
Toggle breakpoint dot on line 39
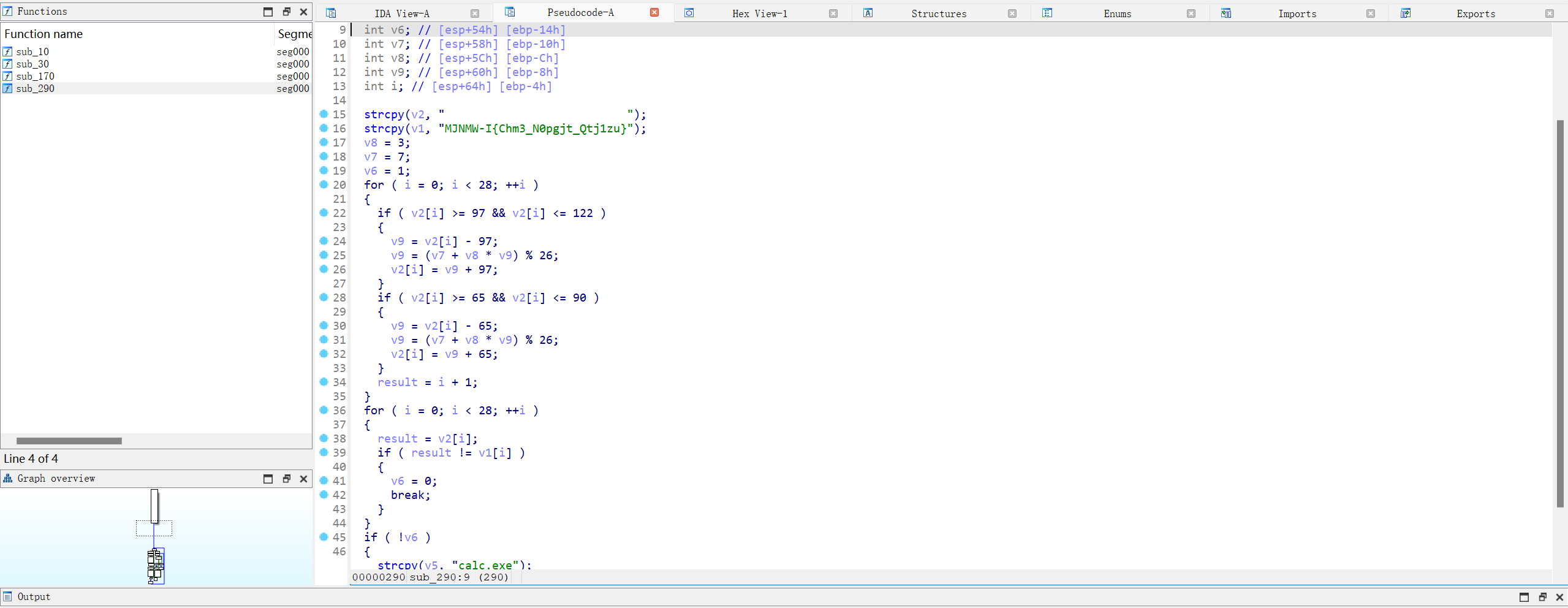[x=324, y=452]
